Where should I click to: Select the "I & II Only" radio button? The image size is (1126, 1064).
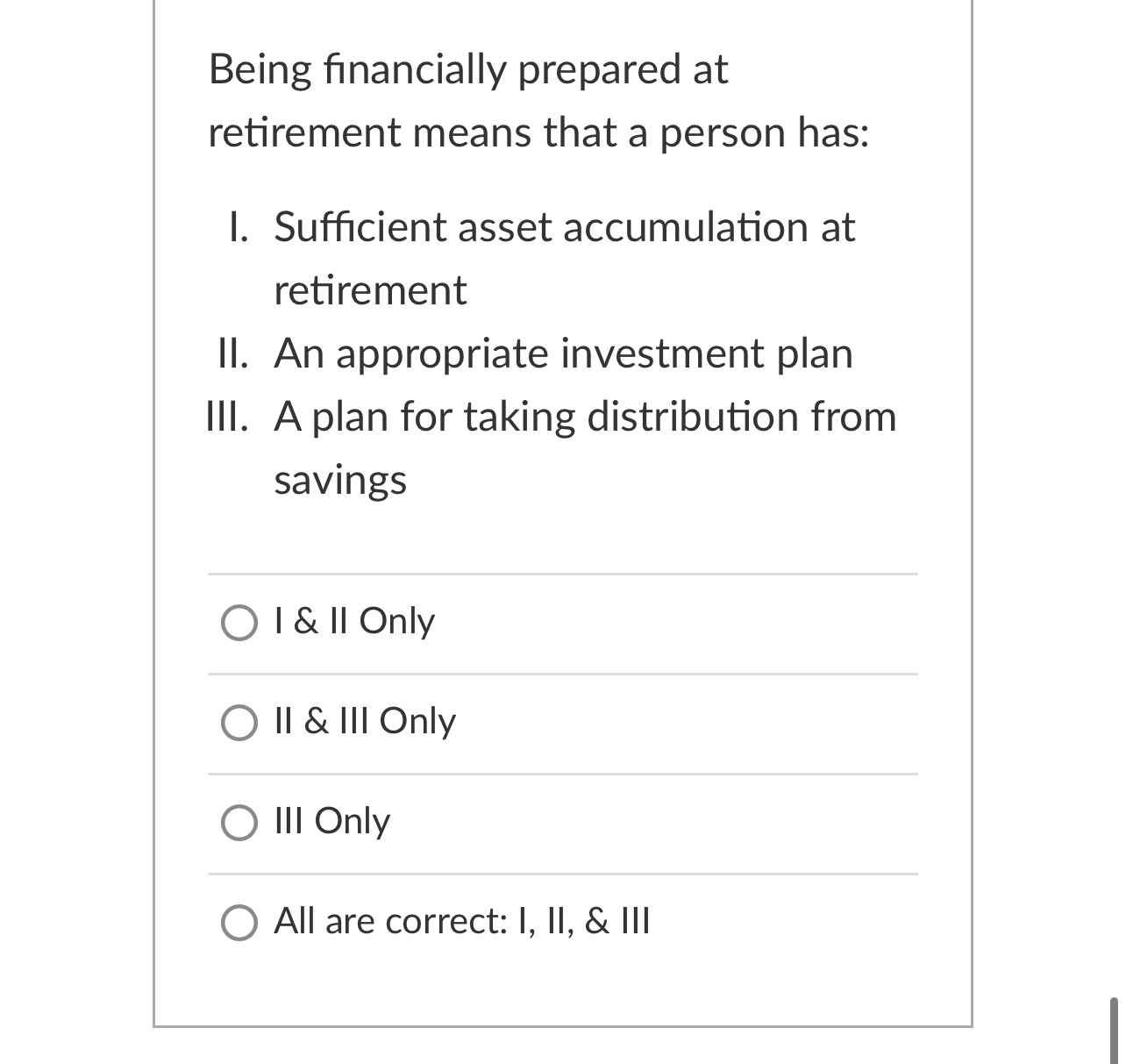(238, 623)
